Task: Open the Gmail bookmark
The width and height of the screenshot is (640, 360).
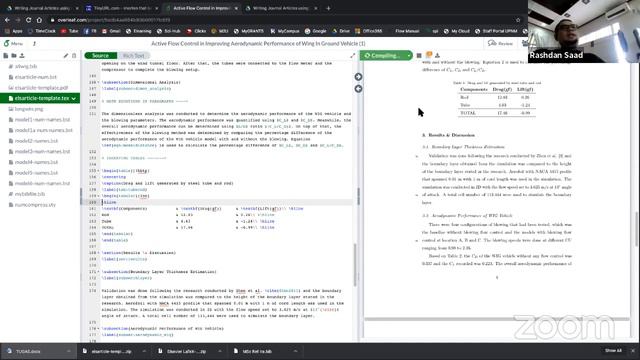Action: (x=111, y=31)
